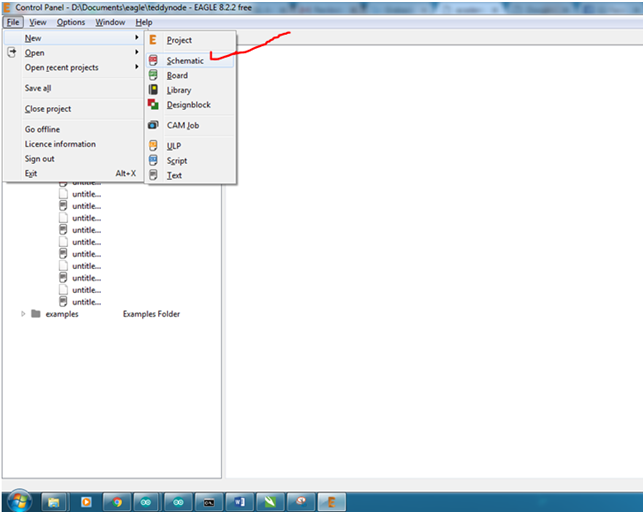Select Sign out menu entry
The height and width of the screenshot is (513, 643).
[74, 159]
